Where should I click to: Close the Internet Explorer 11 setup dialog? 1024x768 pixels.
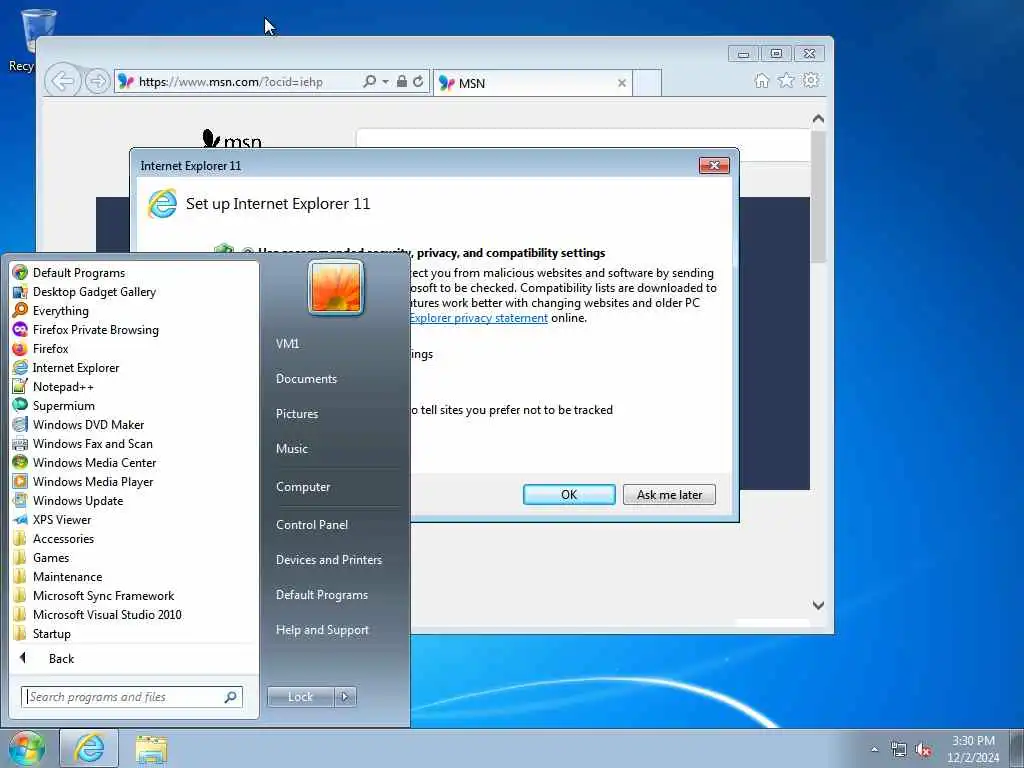714,165
